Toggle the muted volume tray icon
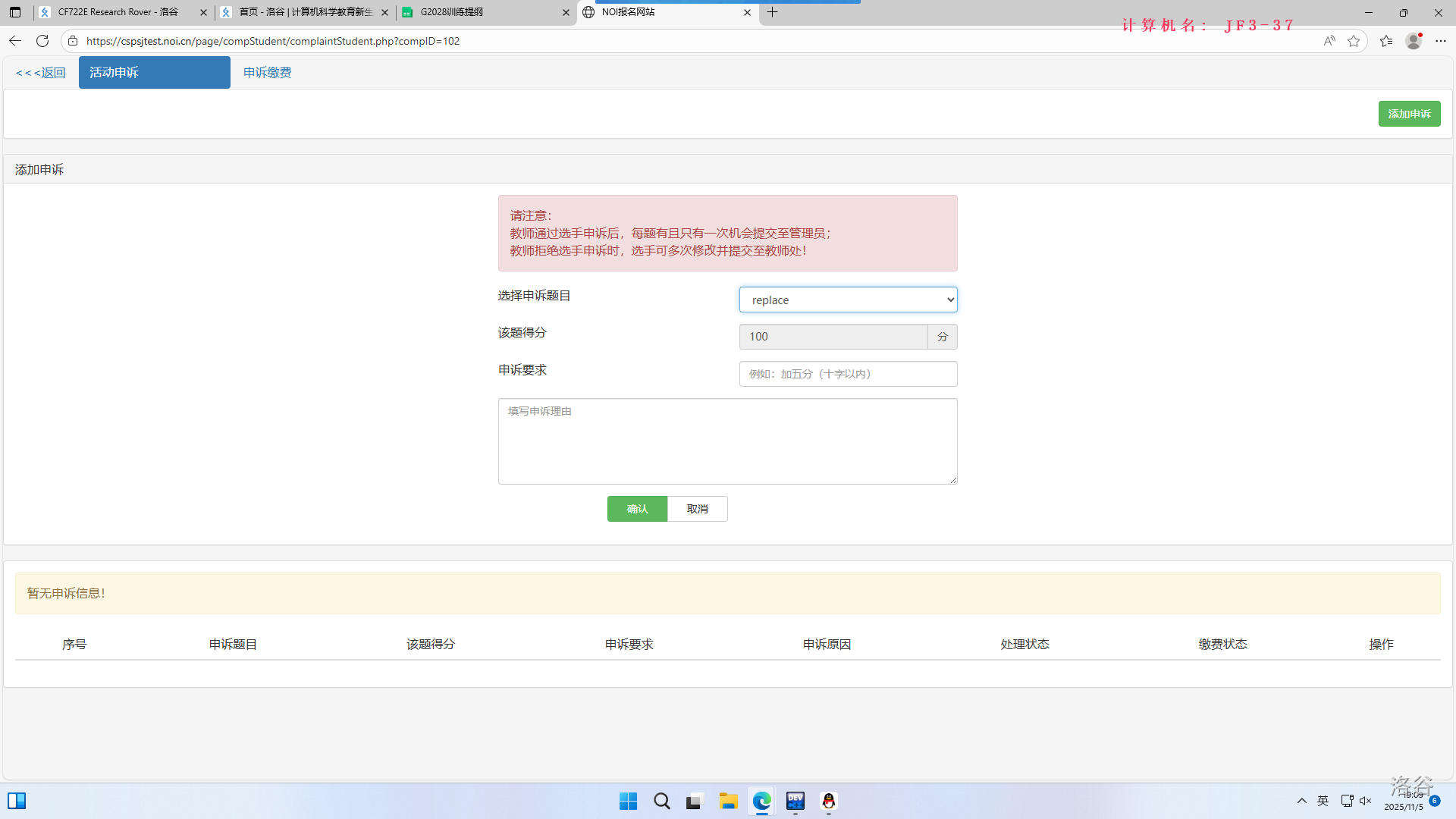Viewport: 1456px width, 819px height. click(1366, 801)
